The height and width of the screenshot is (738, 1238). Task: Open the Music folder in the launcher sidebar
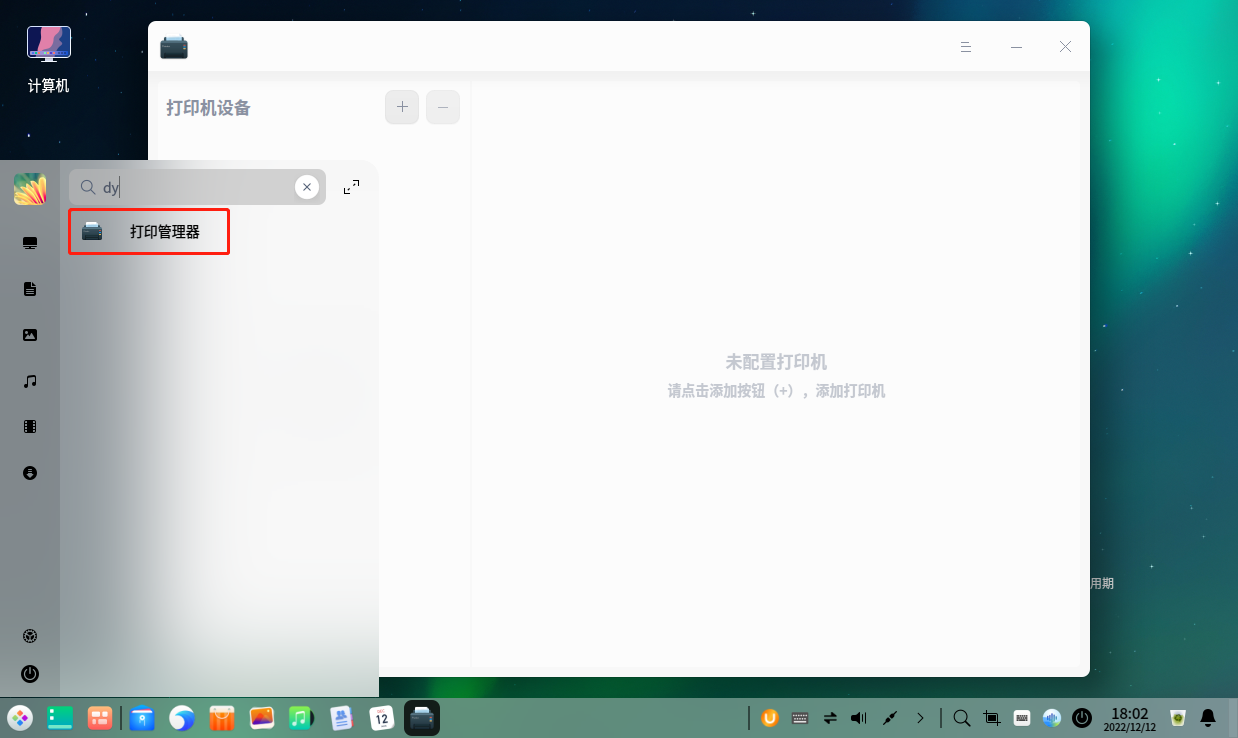click(30, 381)
